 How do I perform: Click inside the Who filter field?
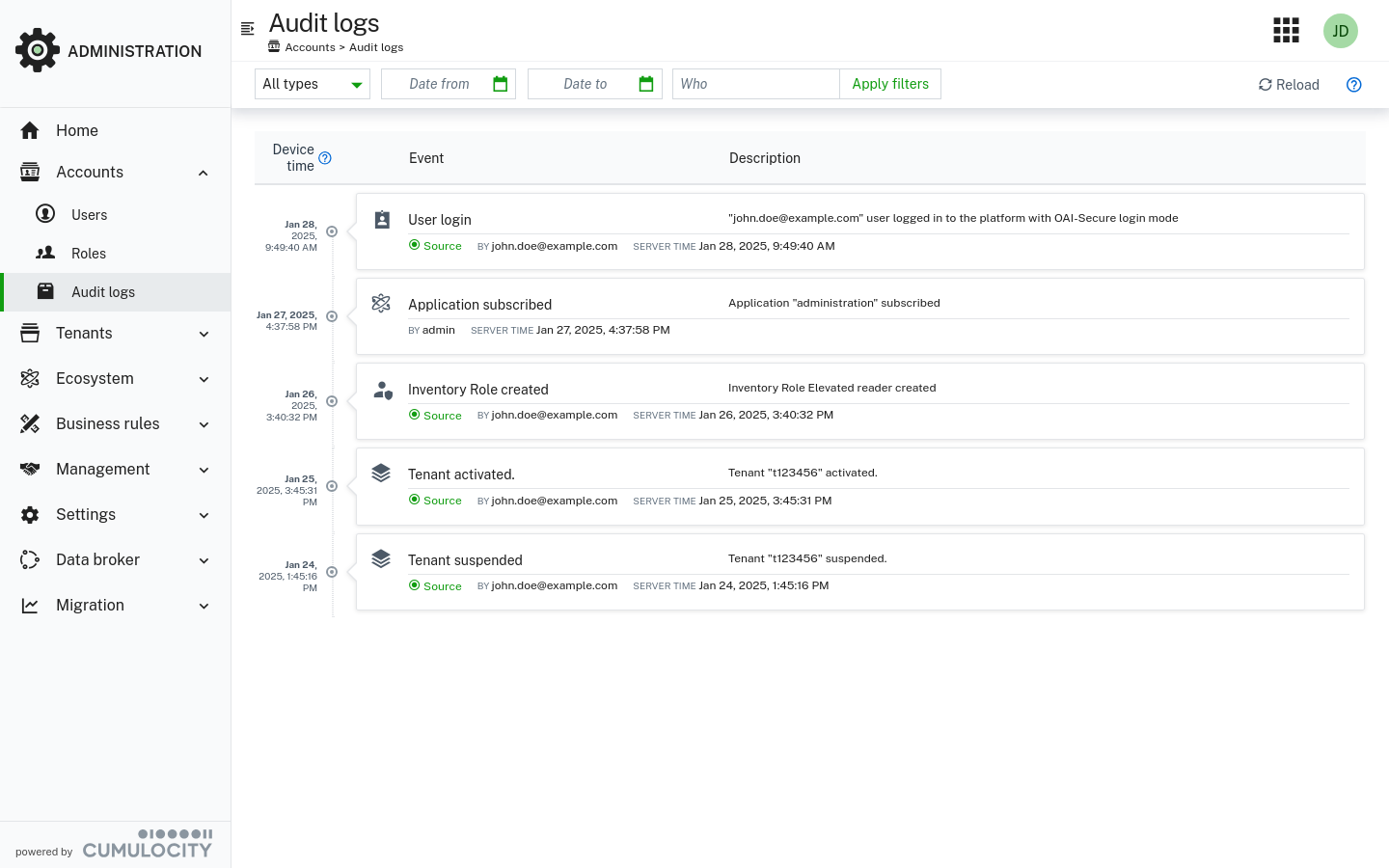pyautogui.click(x=755, y=84)
